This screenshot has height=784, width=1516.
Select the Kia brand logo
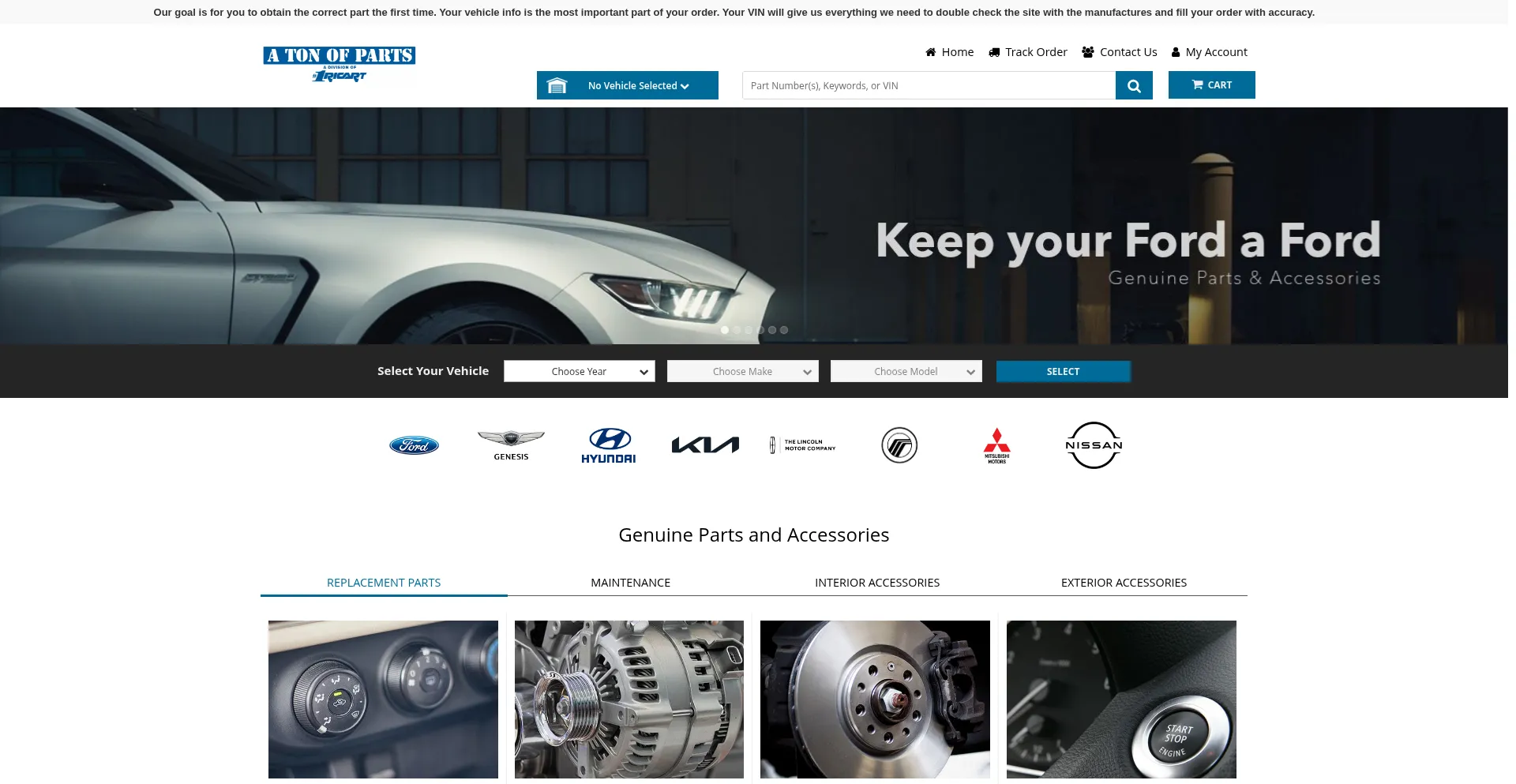[x=705, y=445]
